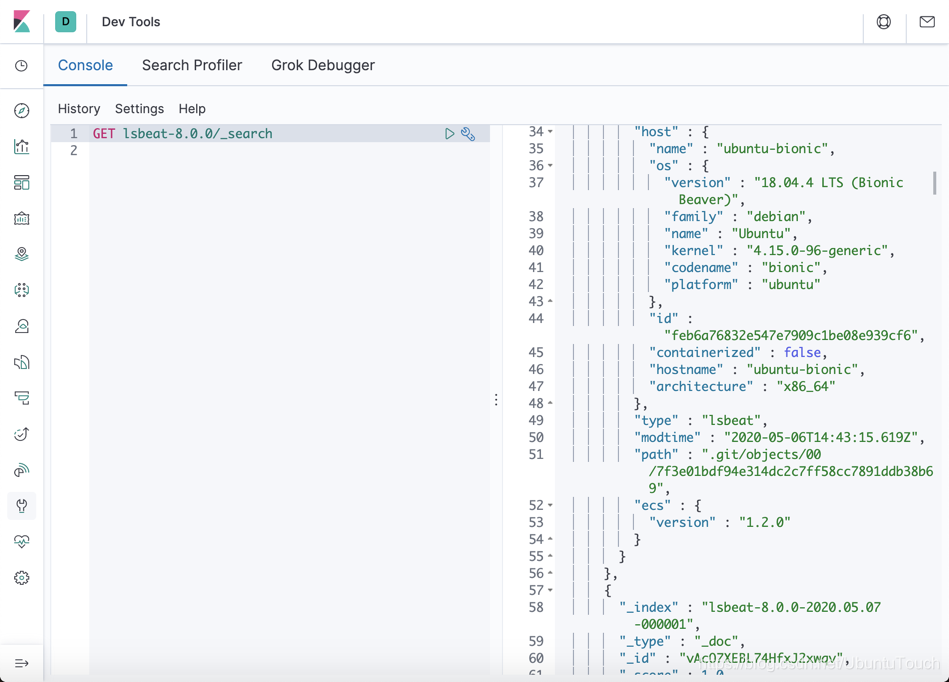Viewport: 949px width, 682px height.
Task: Open Machine Learning icon
Action: 22,290
